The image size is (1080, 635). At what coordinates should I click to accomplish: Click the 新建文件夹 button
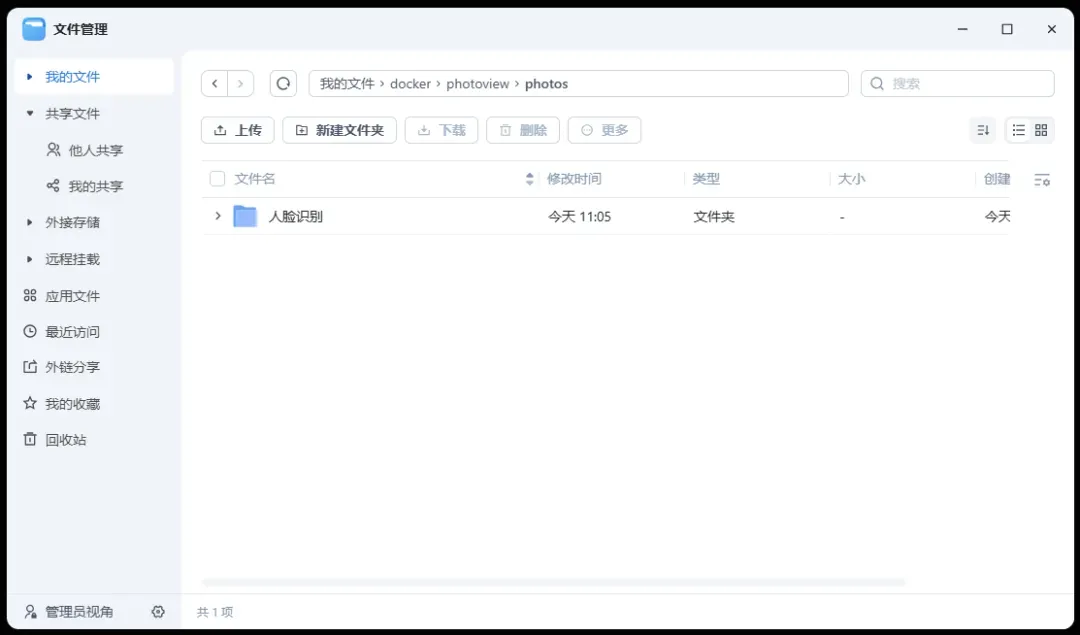tap(340, 130)
